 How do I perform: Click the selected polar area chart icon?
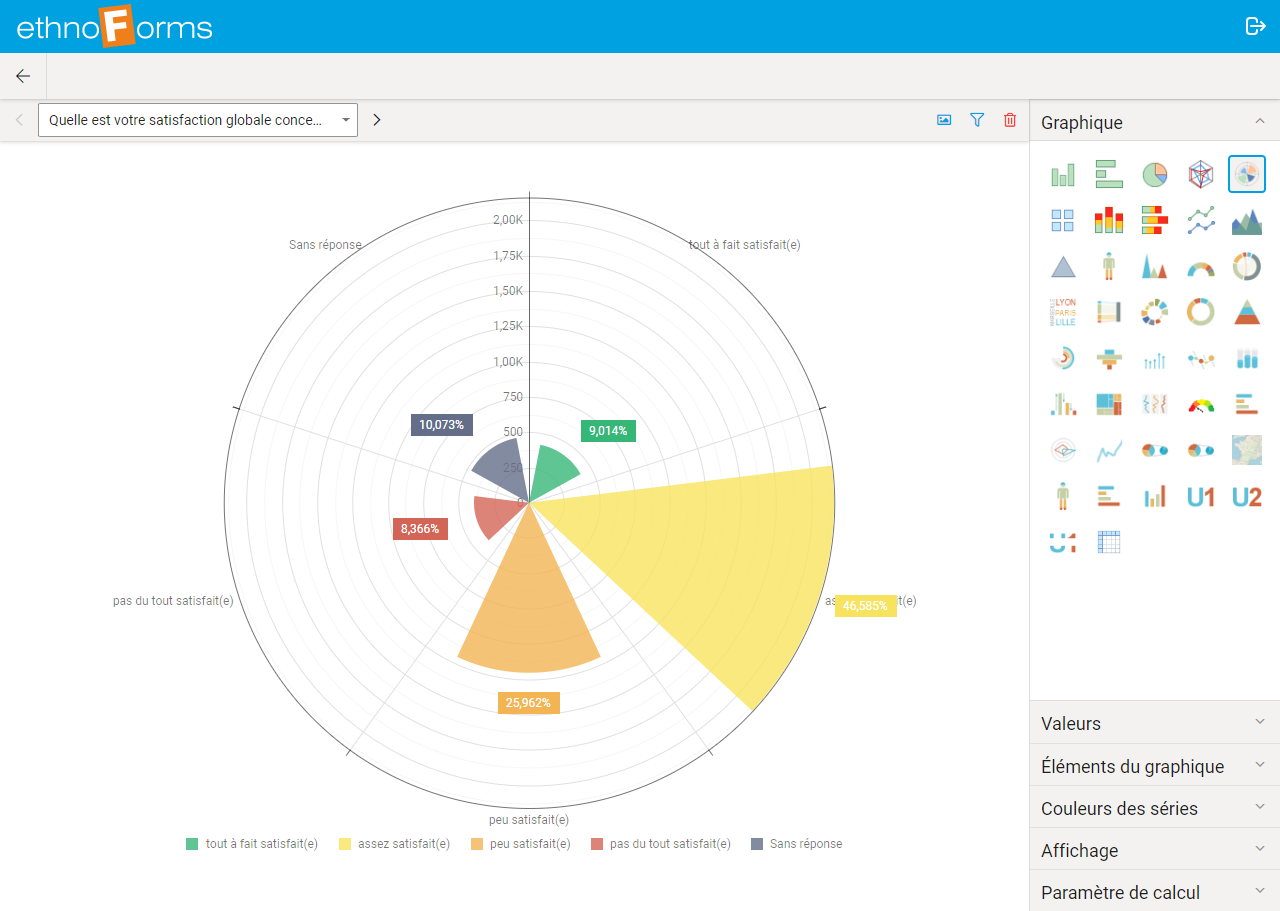click(1247, 175)
